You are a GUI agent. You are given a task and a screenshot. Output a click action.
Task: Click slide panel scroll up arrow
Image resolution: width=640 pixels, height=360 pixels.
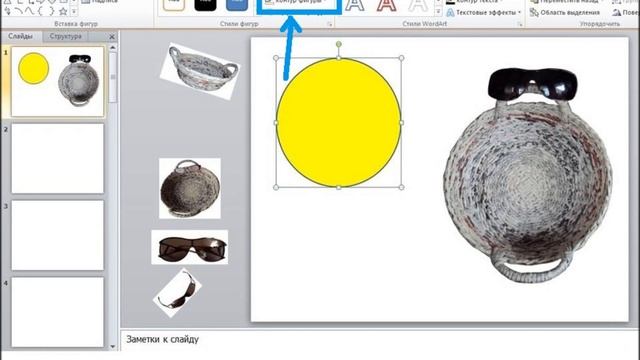(x=113, y=48)
